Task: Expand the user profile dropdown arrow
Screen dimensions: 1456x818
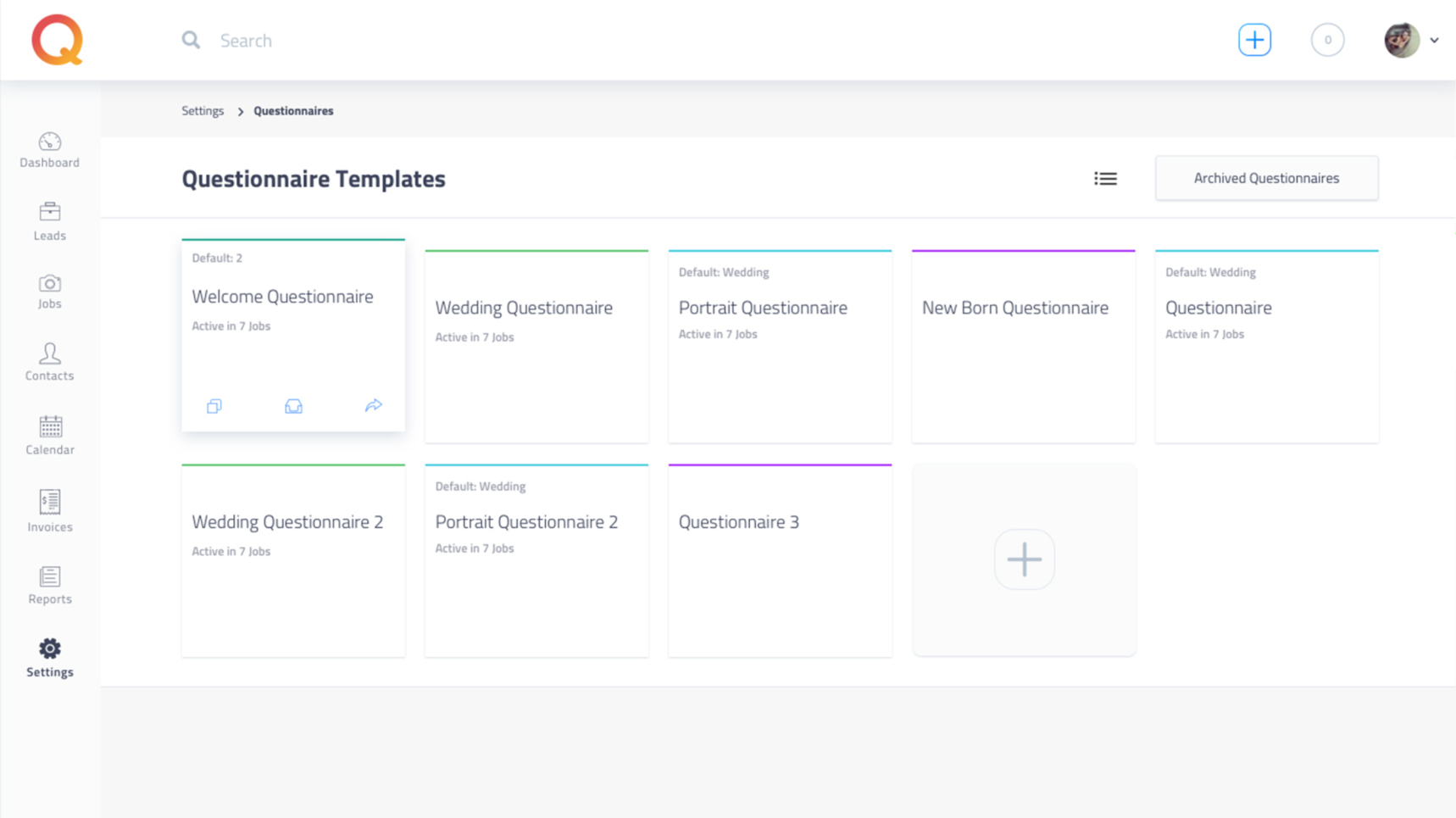Action: point(1434,40)
